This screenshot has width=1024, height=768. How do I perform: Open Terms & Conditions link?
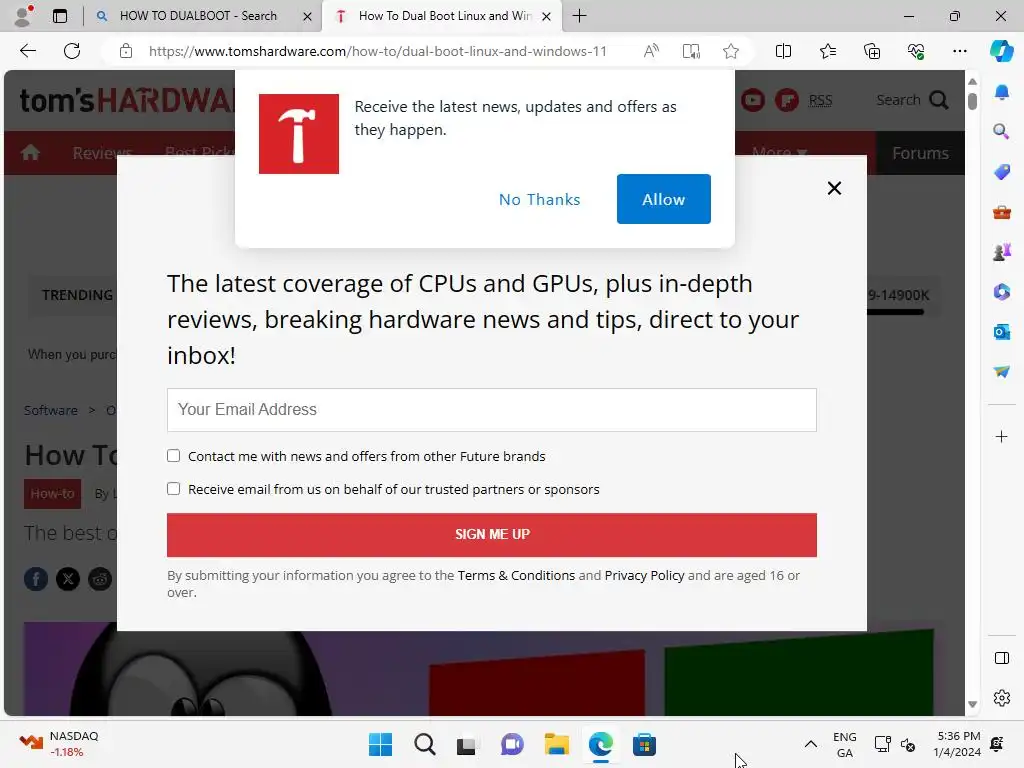tap(516, 575)
